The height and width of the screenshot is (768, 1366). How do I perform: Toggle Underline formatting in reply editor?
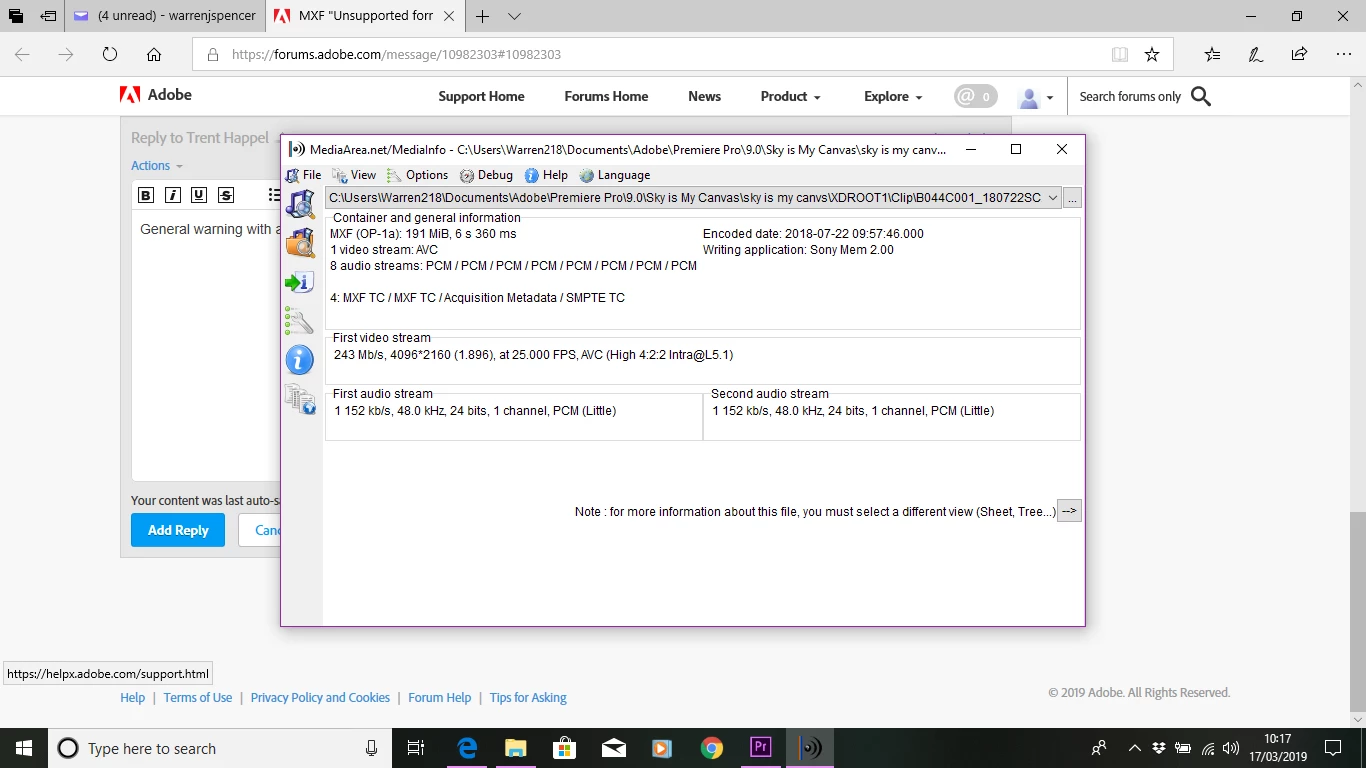point(199,195)
